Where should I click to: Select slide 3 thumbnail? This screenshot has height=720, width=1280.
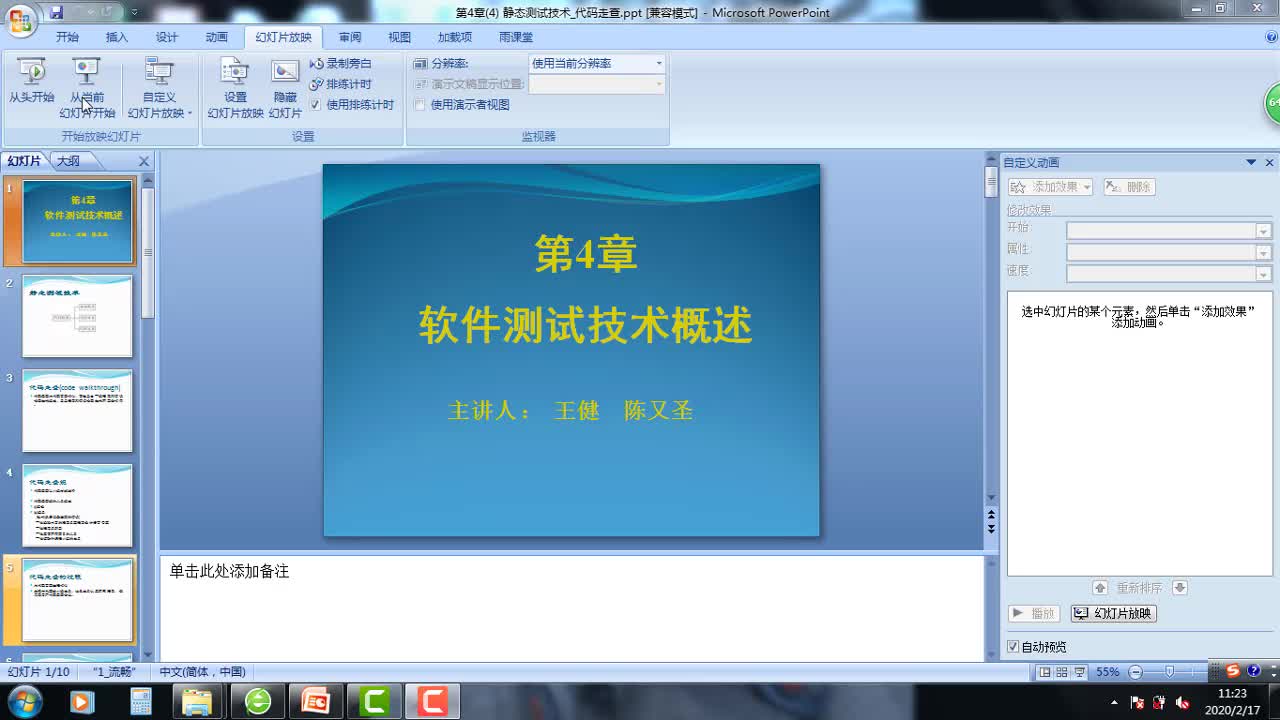pos(77,411)
